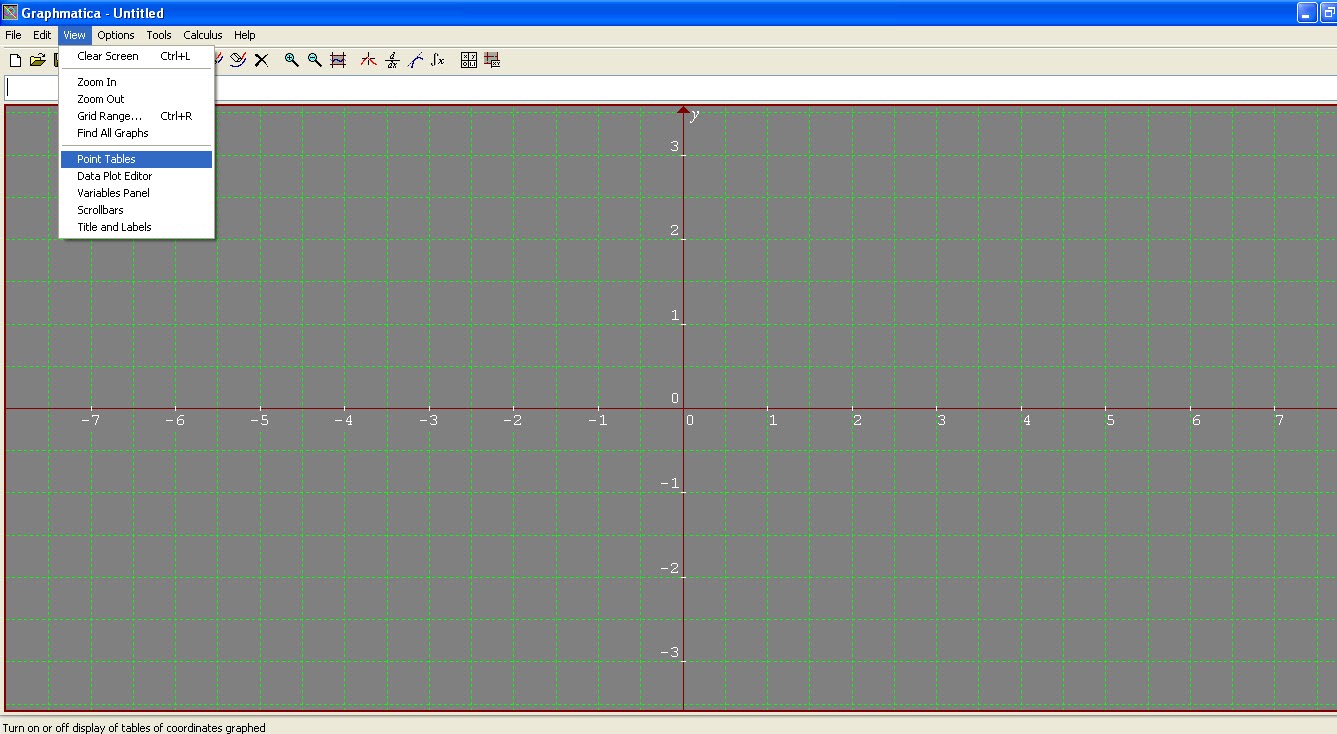Image resolution: width=1337 pixels, height=734 pixels.
Task: Click the Delete graph X icon
Action: (x=261, y=60)
